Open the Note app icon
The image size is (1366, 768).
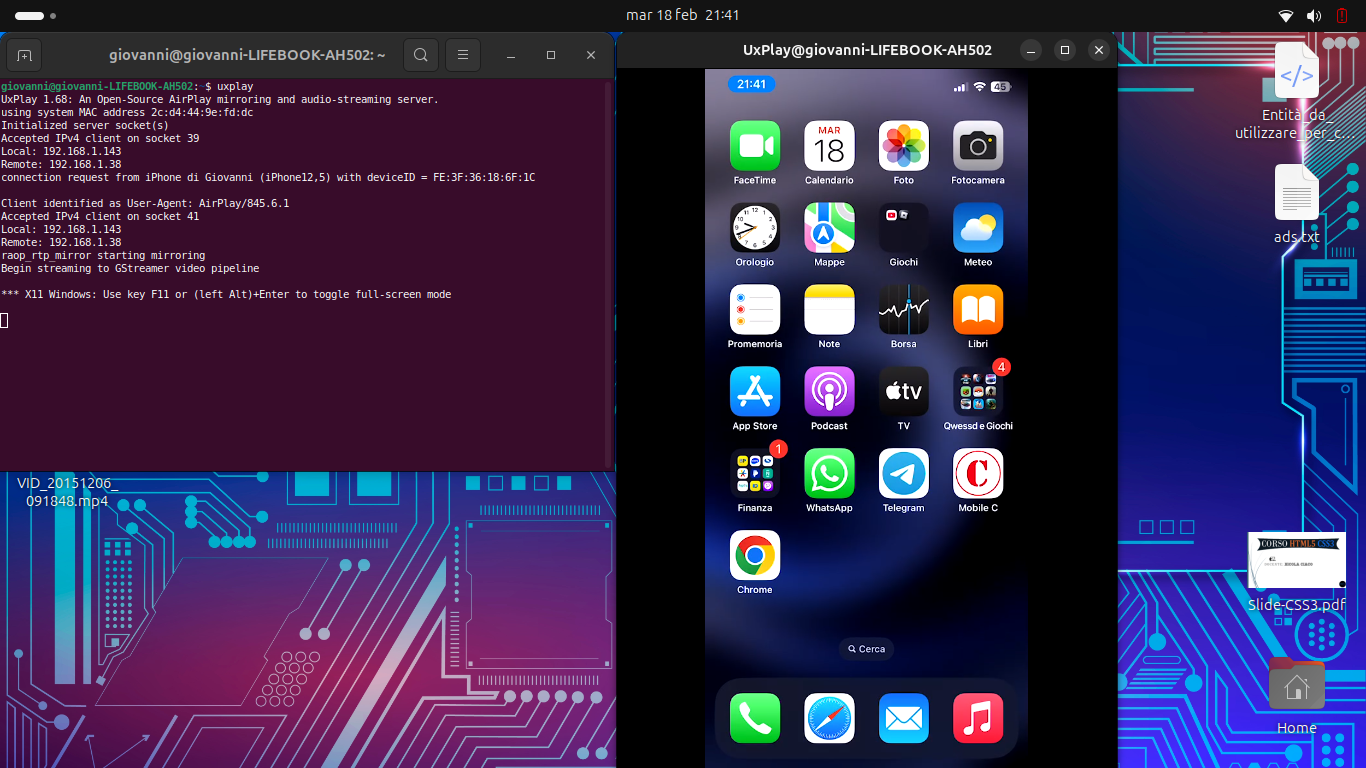pos(829,310)
